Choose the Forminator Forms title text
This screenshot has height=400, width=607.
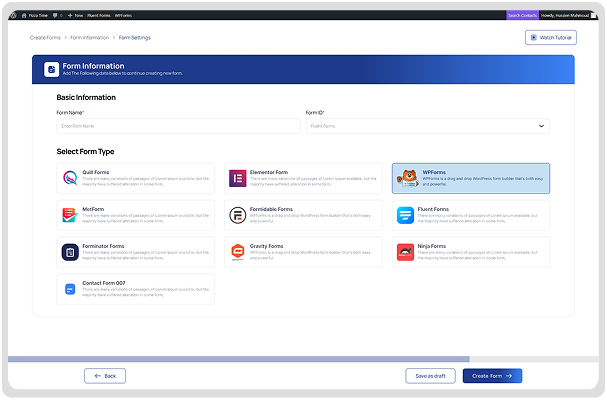click(x=103, y=246)
